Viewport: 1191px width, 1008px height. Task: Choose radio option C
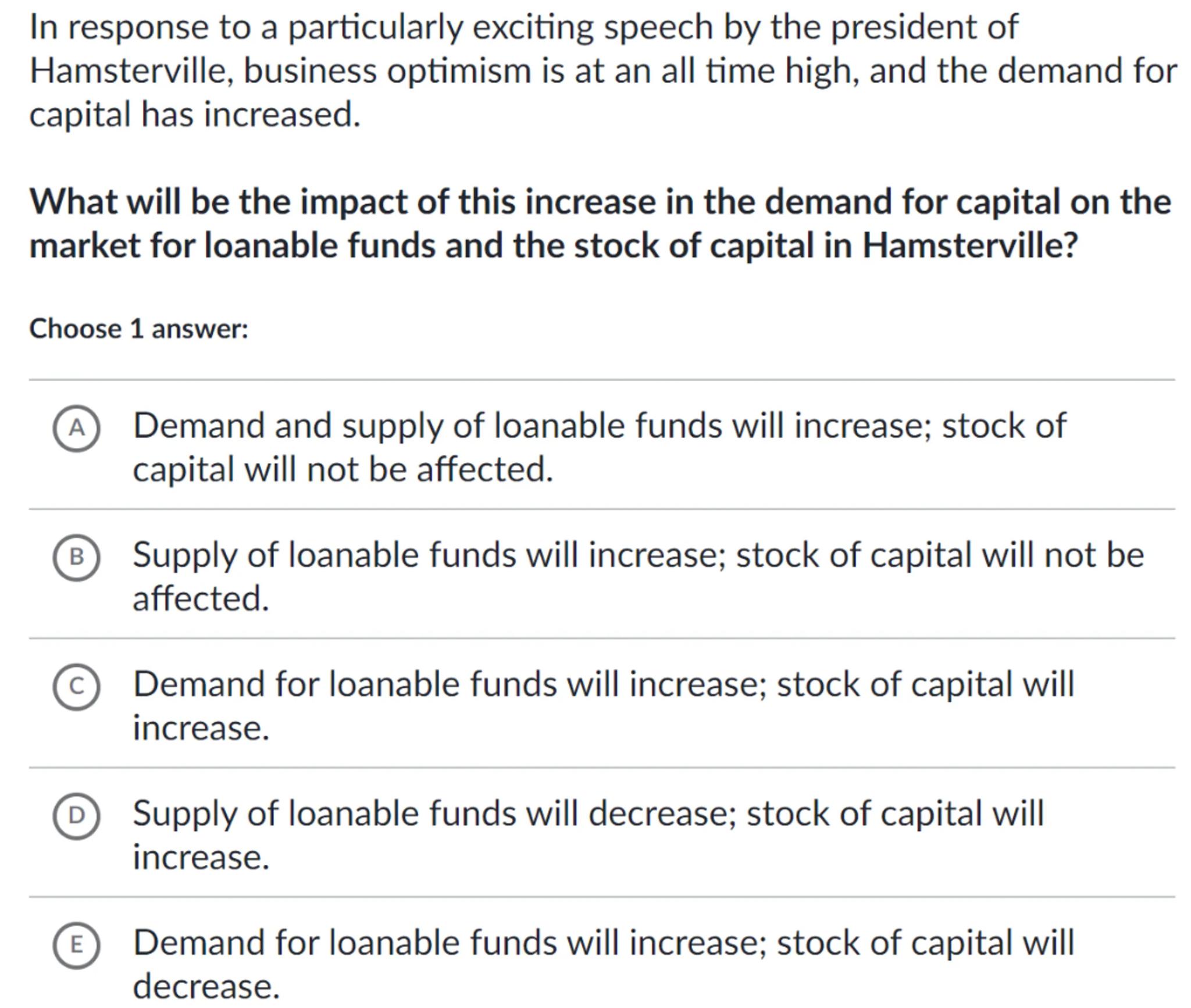(x=76, y=686)
